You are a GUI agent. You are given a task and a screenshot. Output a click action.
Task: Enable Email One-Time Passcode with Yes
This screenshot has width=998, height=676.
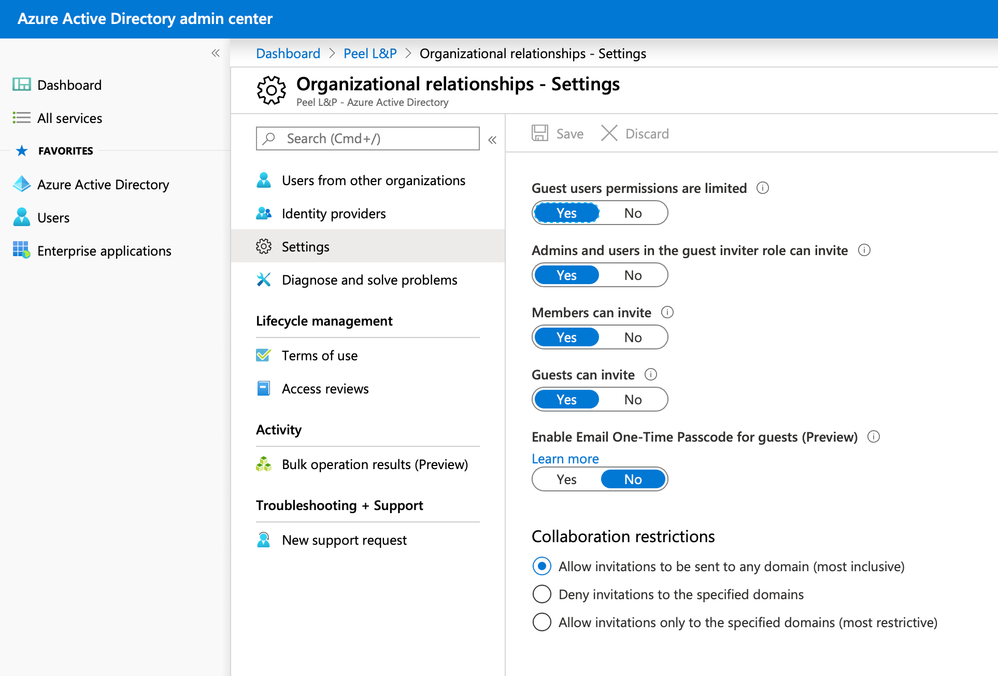tap(566, 480)
